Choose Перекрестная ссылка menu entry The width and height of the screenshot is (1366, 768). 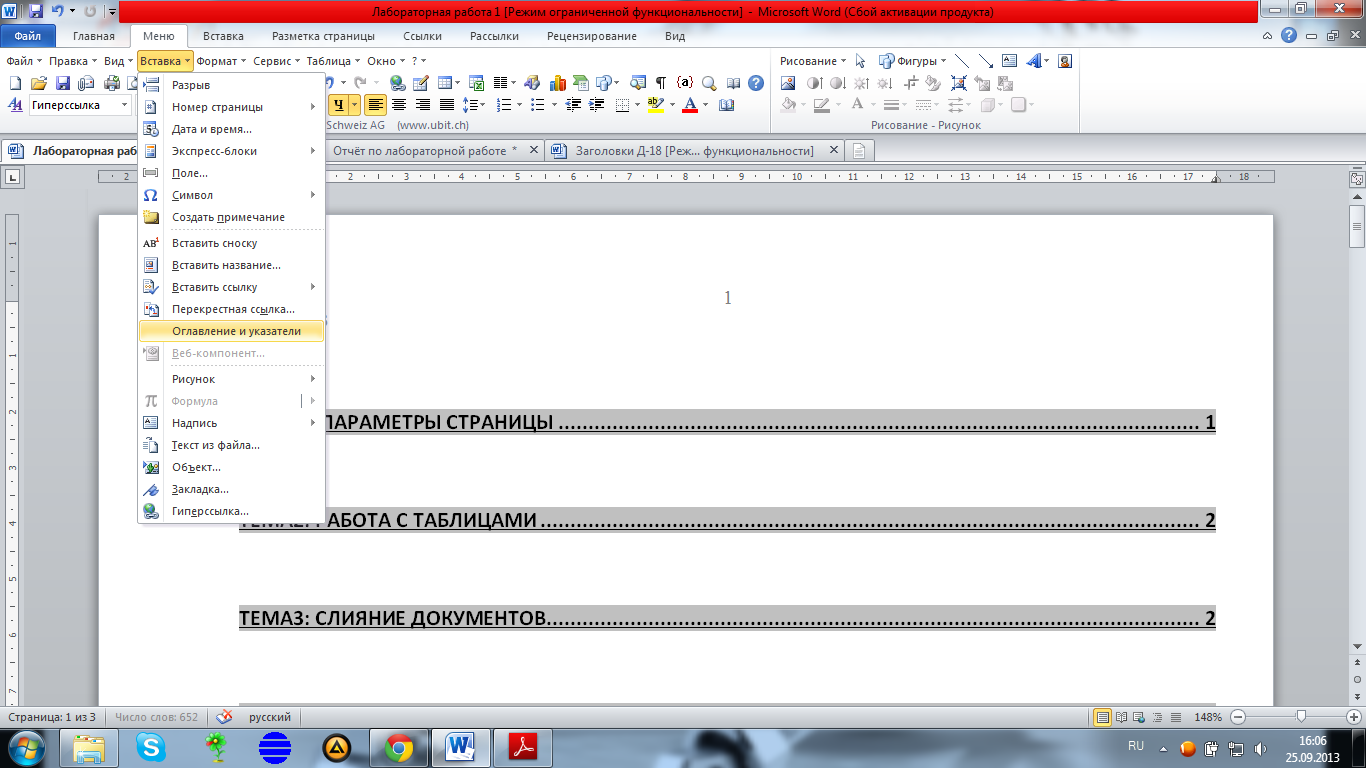231,309
